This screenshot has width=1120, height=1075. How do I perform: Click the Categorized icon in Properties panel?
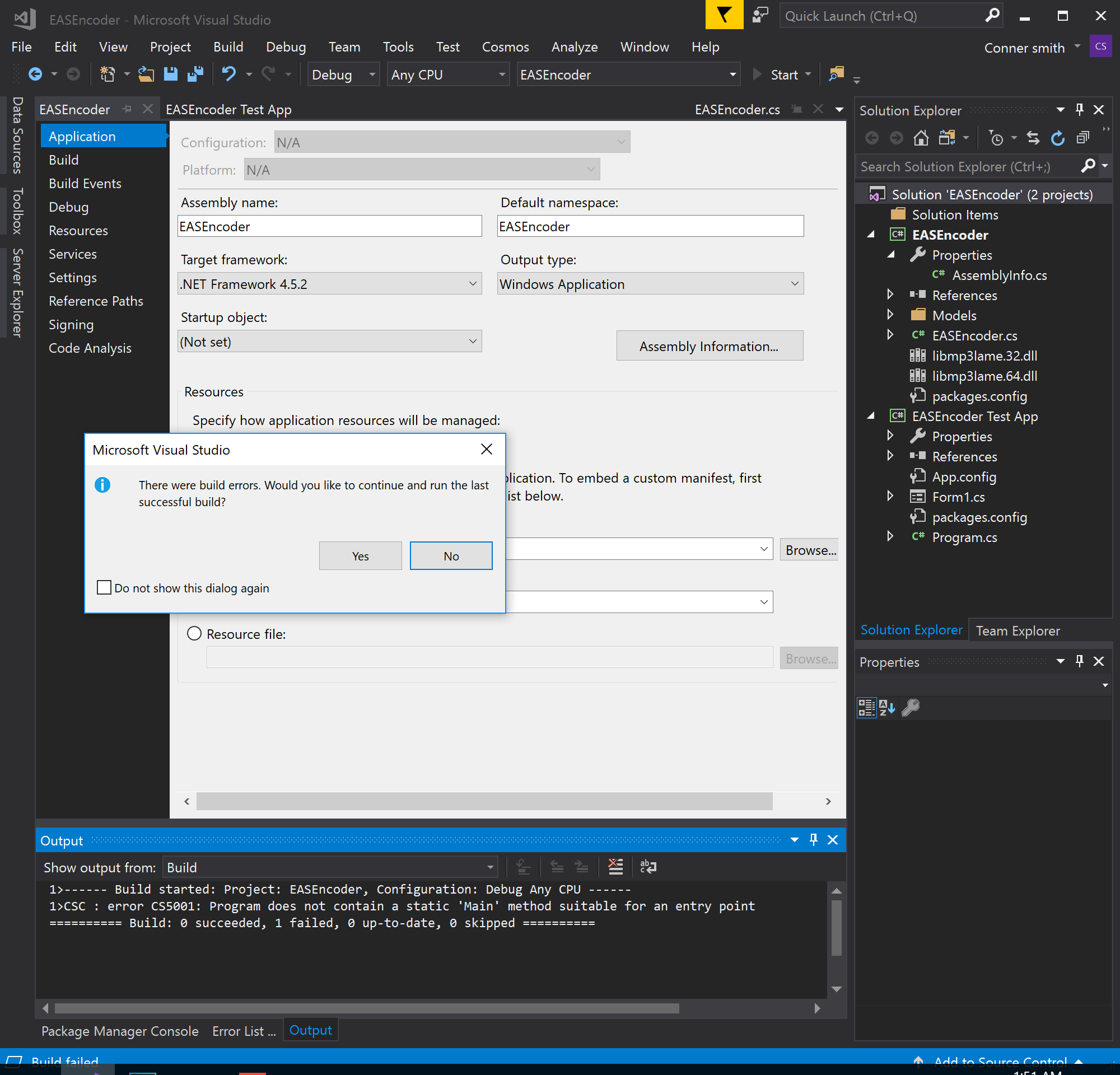[866, 707]
